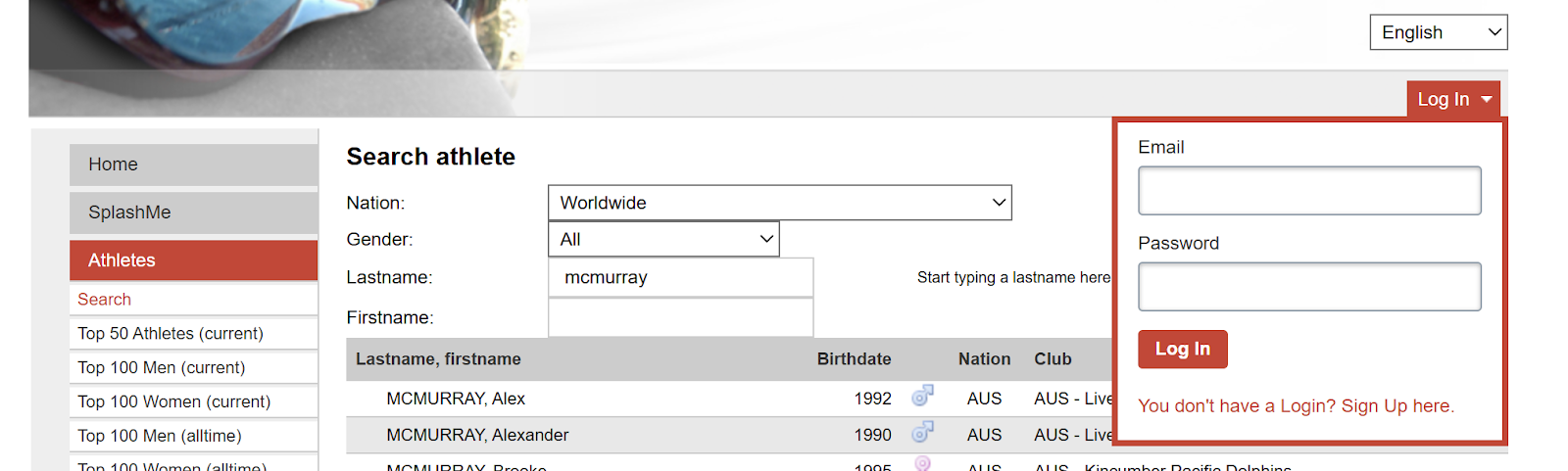Open Search submenu link

coord(105,300)
